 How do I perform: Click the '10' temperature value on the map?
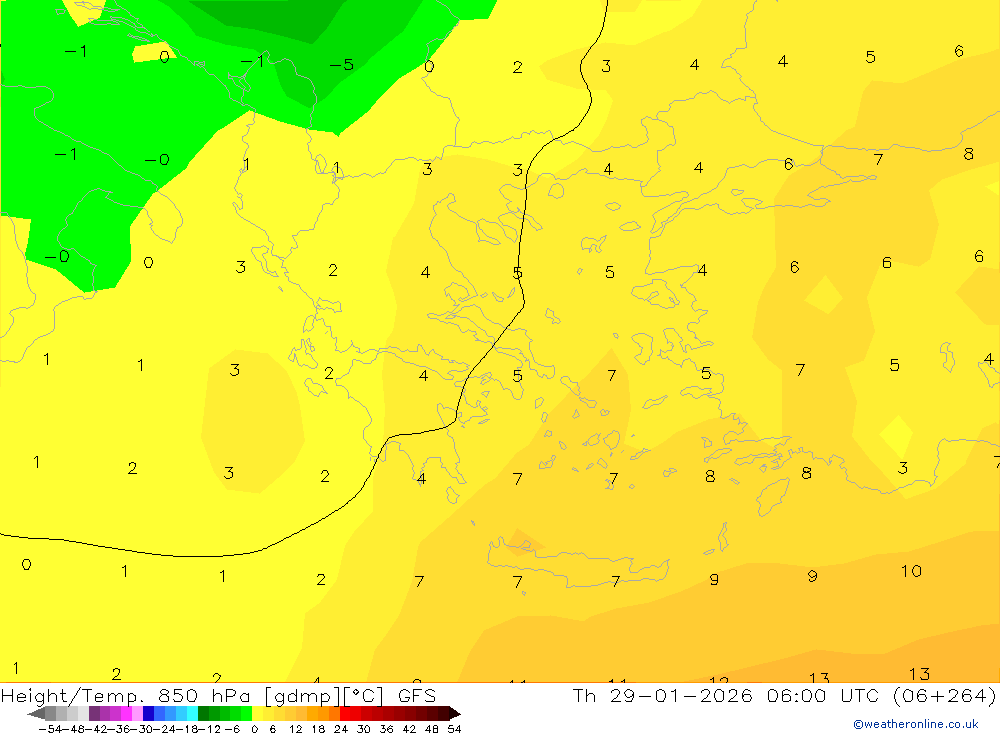pyautogui.click(x=911, y=571)
